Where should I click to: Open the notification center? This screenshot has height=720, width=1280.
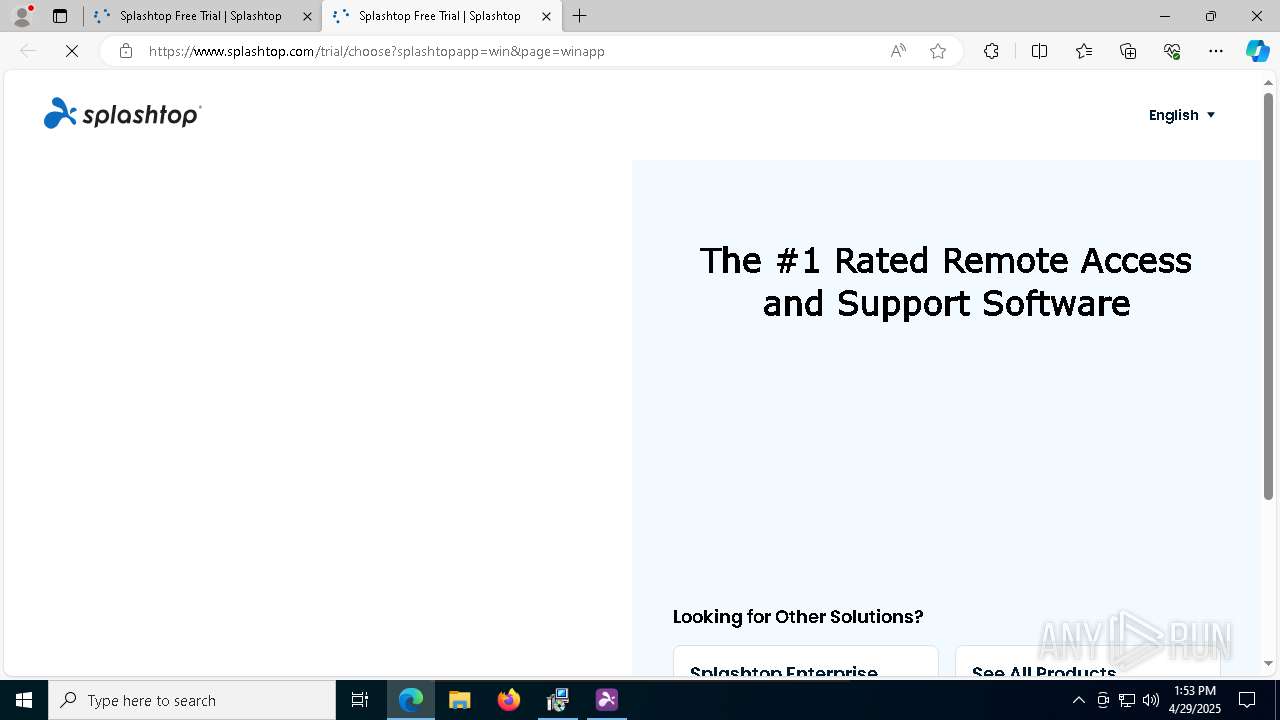[1247, 700]
